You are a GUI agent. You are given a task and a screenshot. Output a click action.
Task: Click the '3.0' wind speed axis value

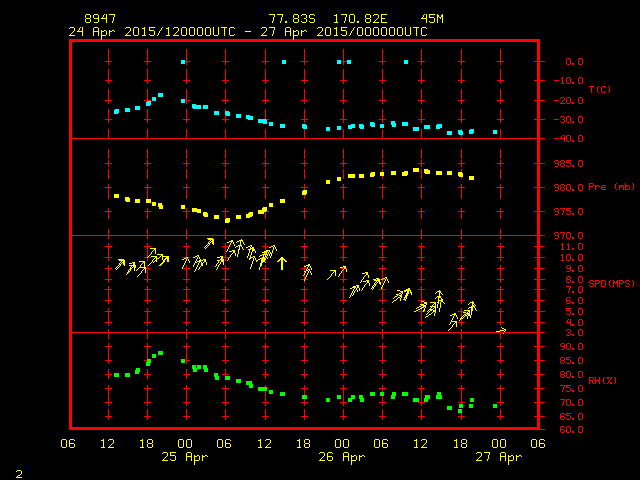tap(574, 333)
